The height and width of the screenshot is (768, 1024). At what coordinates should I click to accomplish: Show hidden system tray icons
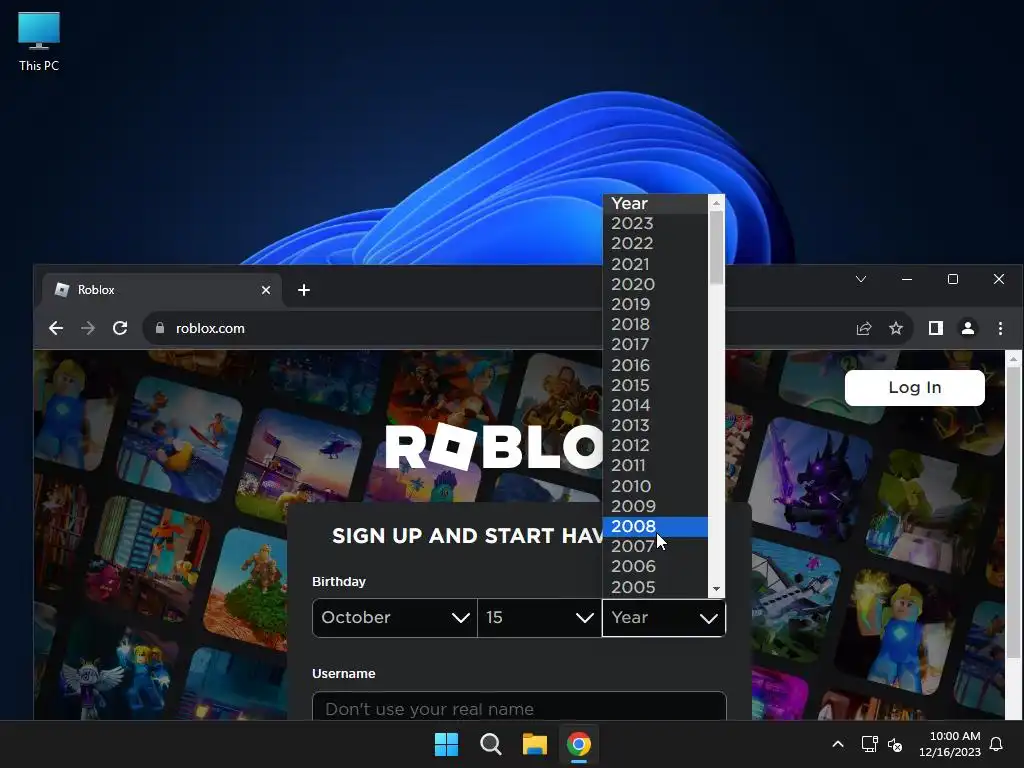point(838,744)
